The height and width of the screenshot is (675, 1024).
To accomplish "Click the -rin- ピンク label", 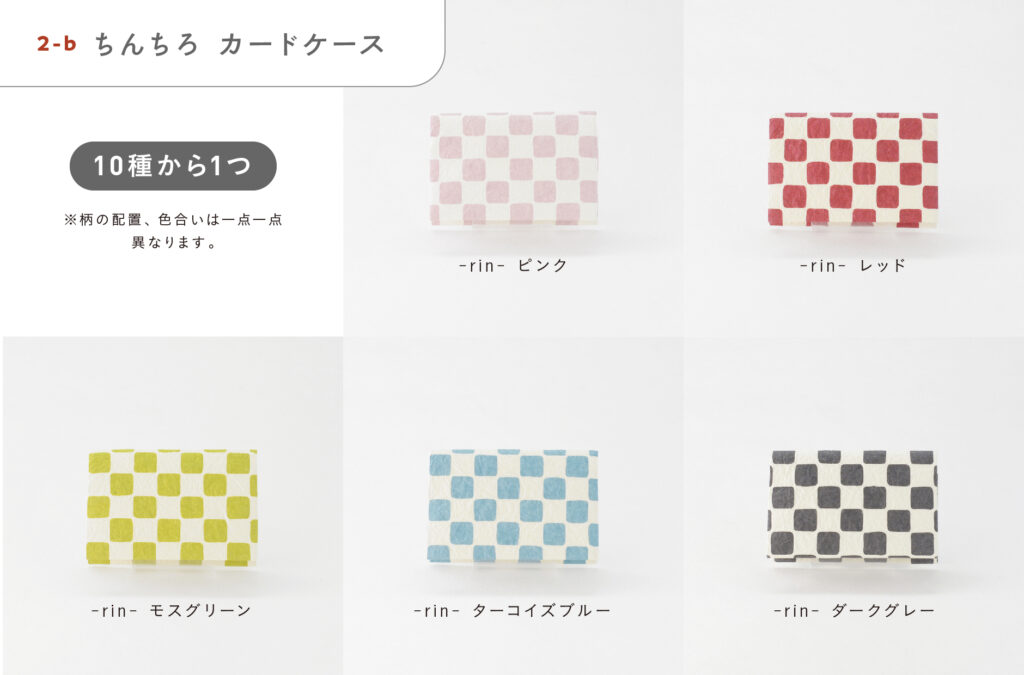I will click(x=513, y=265).
